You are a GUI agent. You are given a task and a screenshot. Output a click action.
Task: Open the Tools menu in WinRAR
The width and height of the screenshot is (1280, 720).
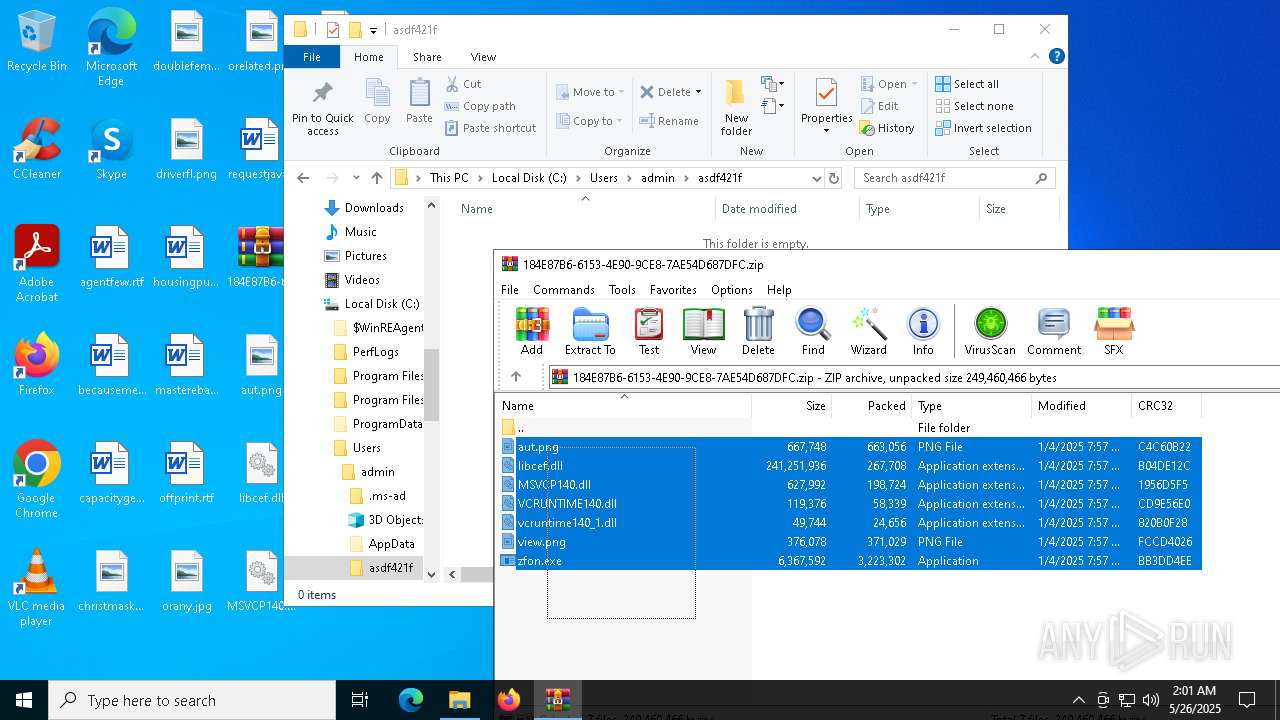622,290
